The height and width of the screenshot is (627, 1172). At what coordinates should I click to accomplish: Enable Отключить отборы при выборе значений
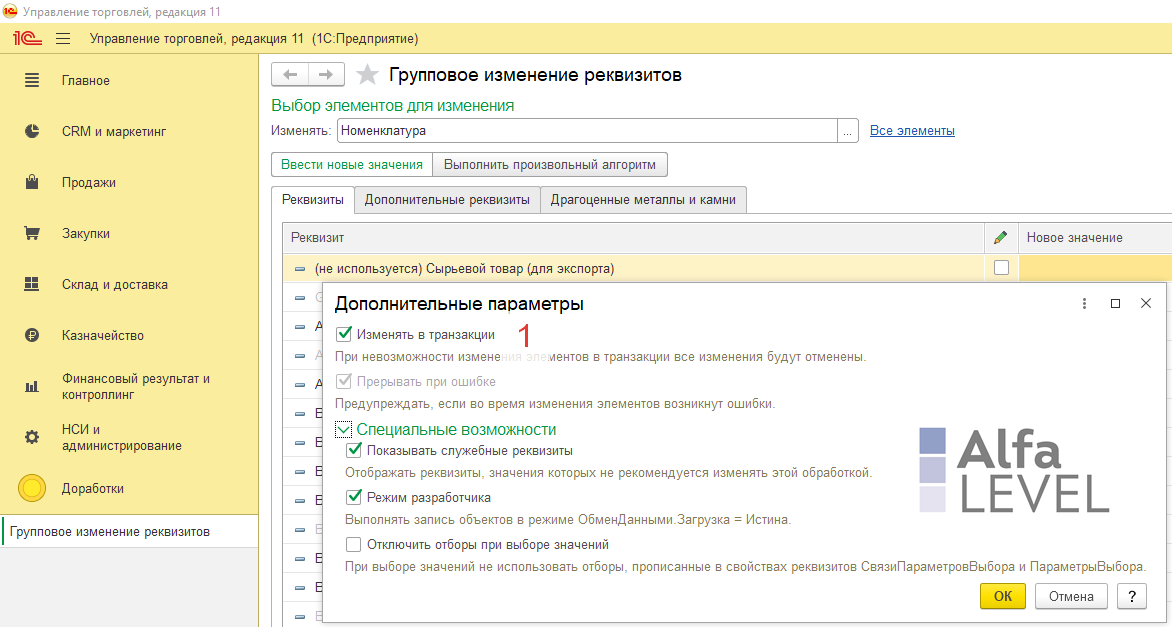354,544
